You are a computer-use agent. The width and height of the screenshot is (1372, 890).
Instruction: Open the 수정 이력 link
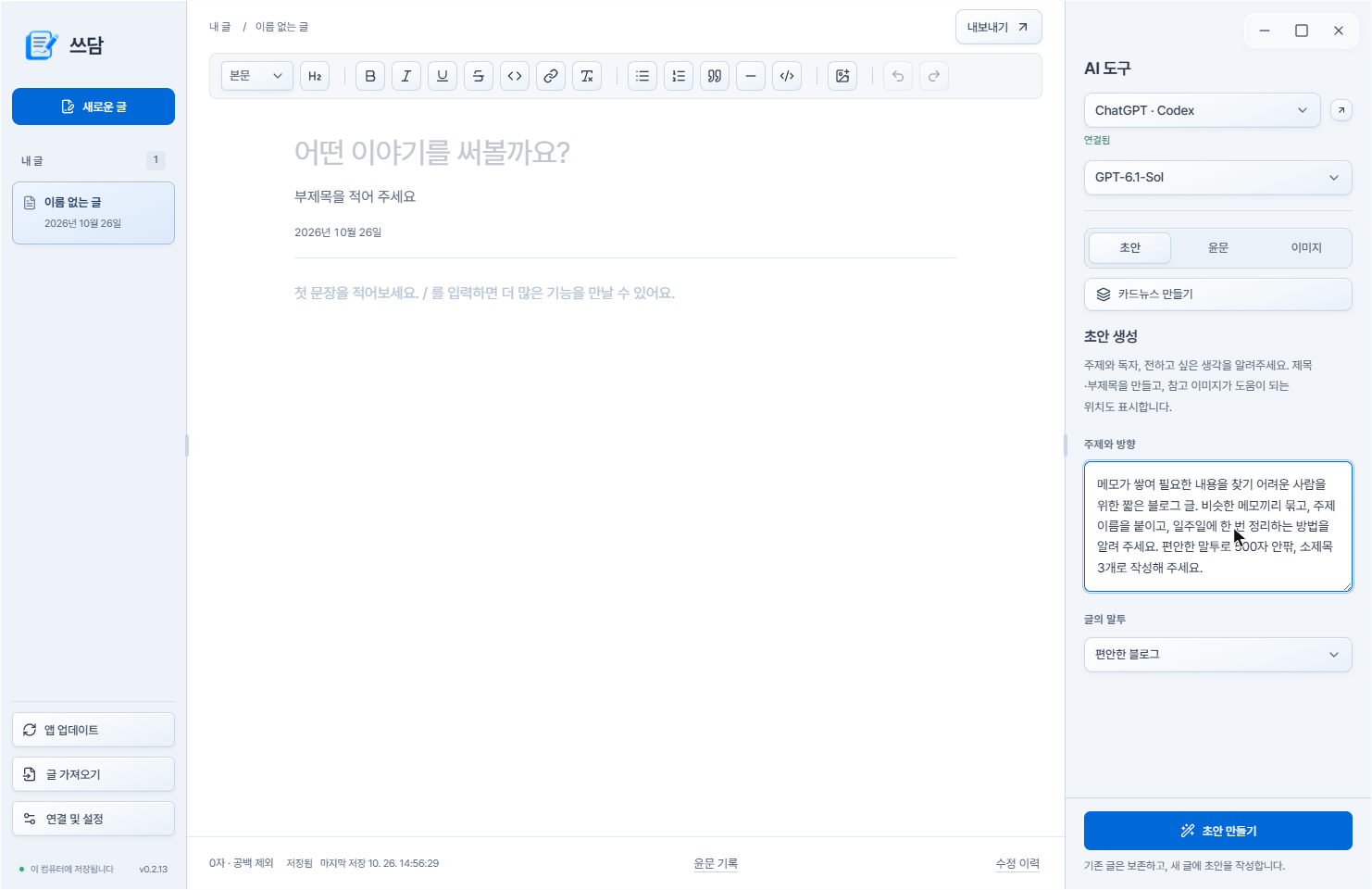1017,863
